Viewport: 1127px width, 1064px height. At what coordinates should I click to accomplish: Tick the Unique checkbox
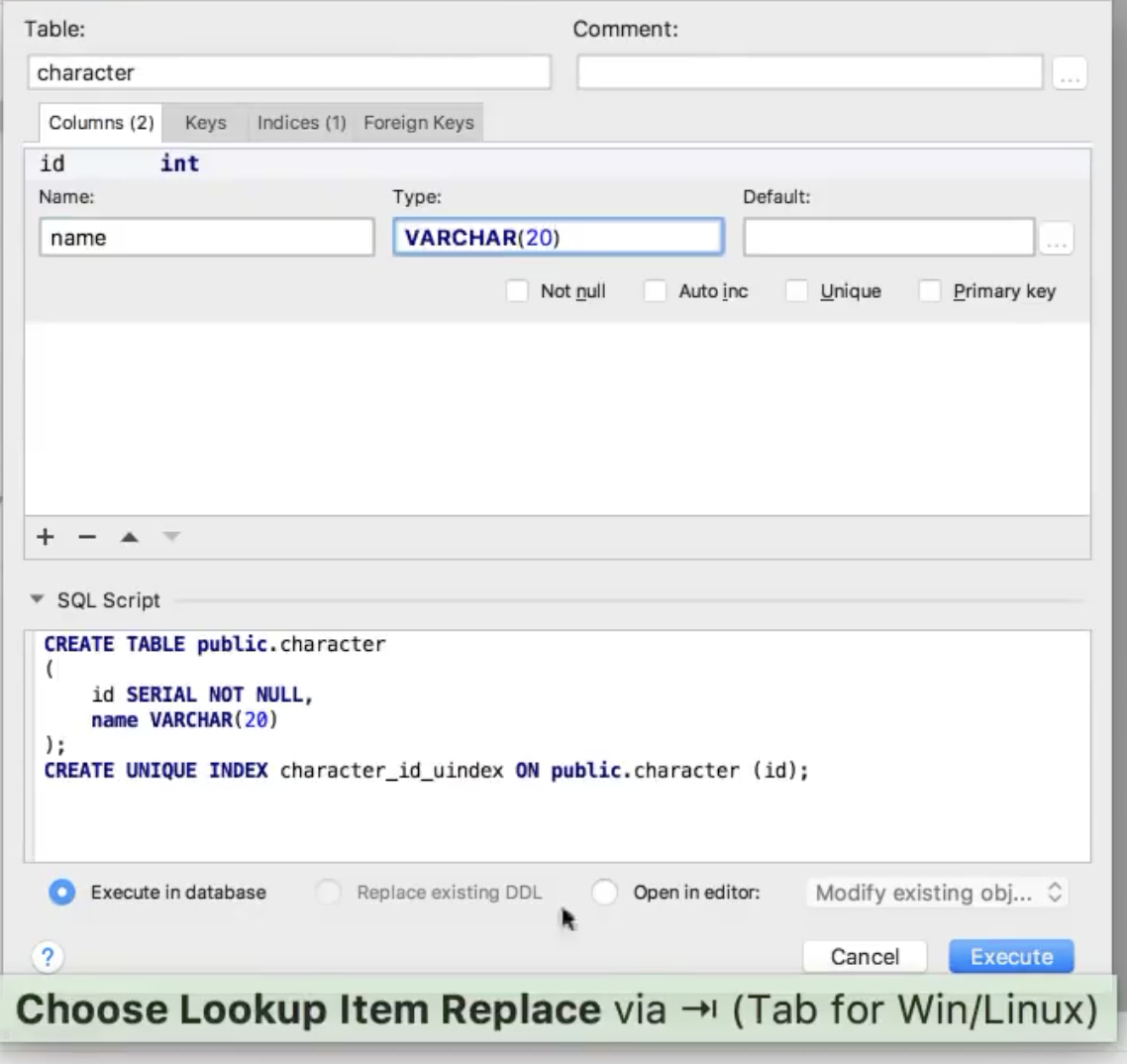[796, 291]
